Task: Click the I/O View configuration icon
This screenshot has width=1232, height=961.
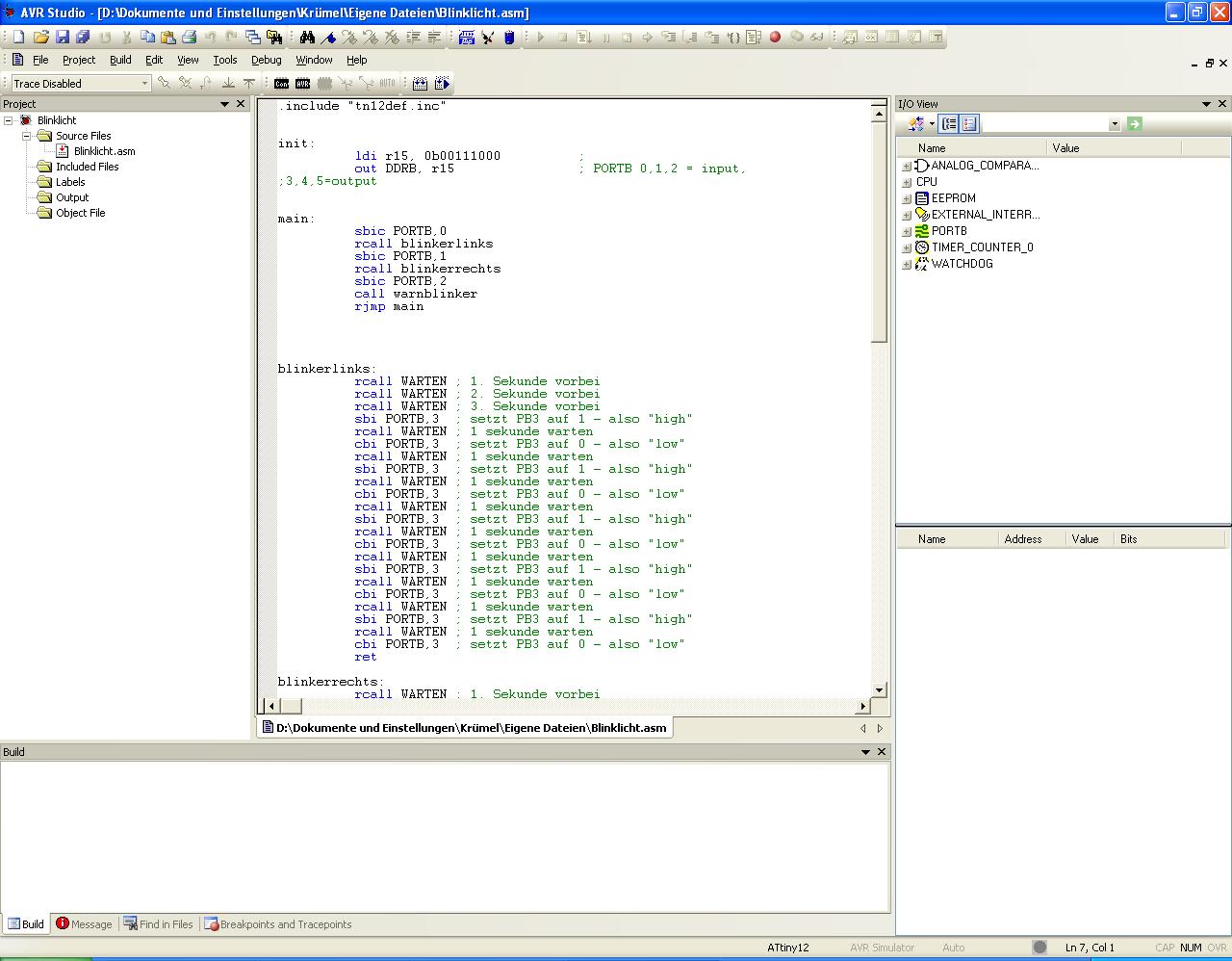Action: pos(916,124)
